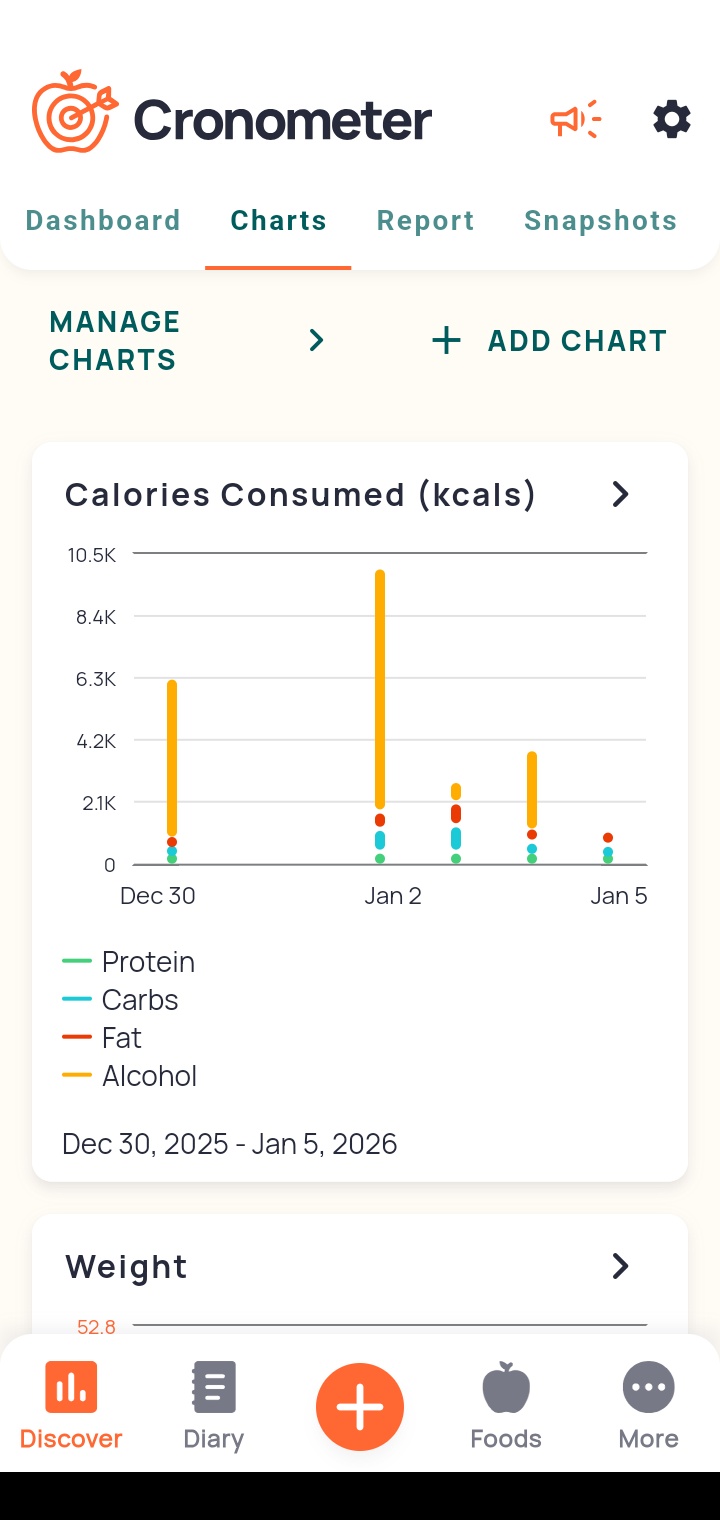Open the Diary notebook icon
The height and width of the screenshot is (1520, 720).
coord(213,1388)
